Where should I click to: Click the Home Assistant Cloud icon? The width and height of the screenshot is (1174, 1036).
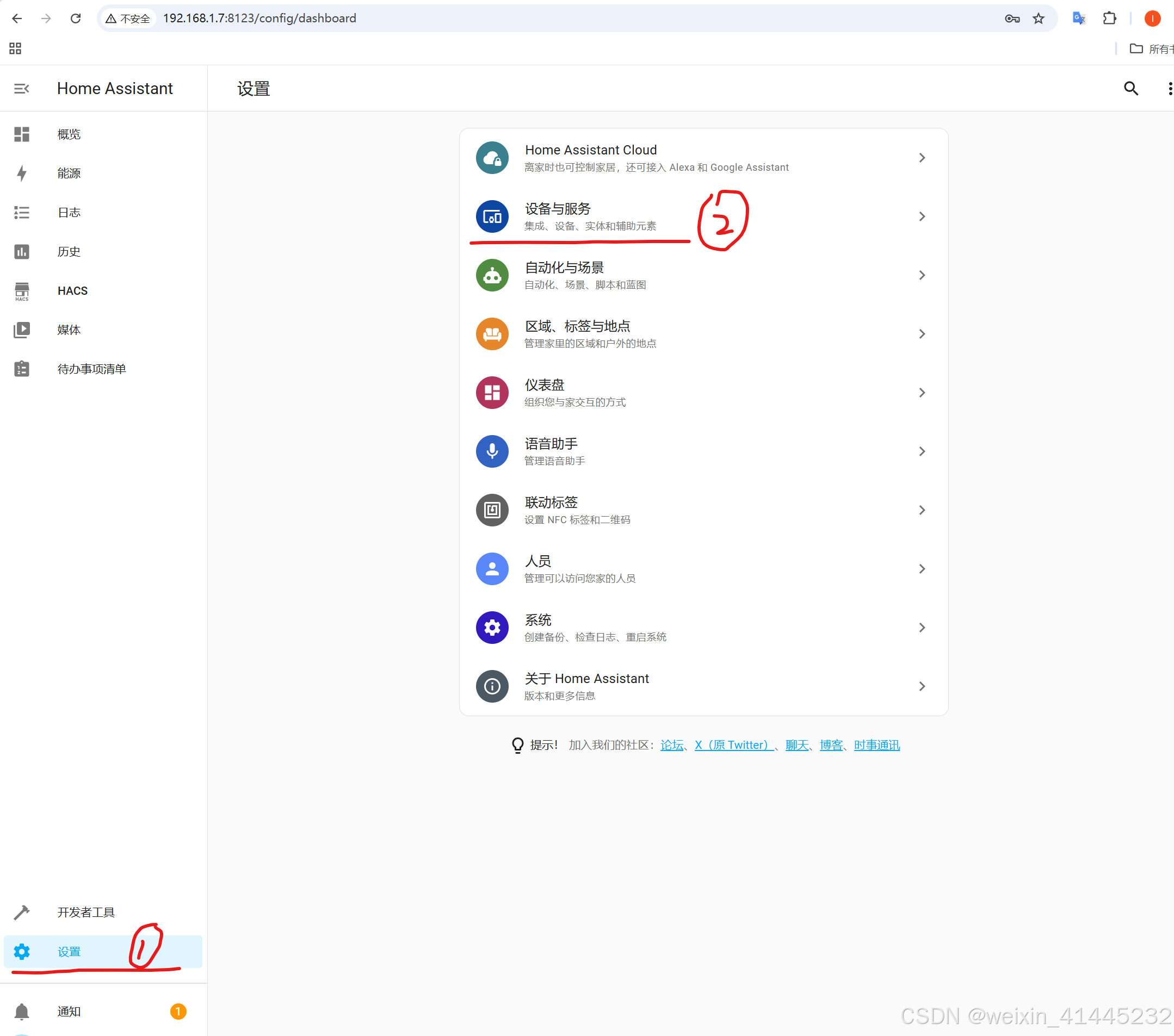[x=492, y=158]
